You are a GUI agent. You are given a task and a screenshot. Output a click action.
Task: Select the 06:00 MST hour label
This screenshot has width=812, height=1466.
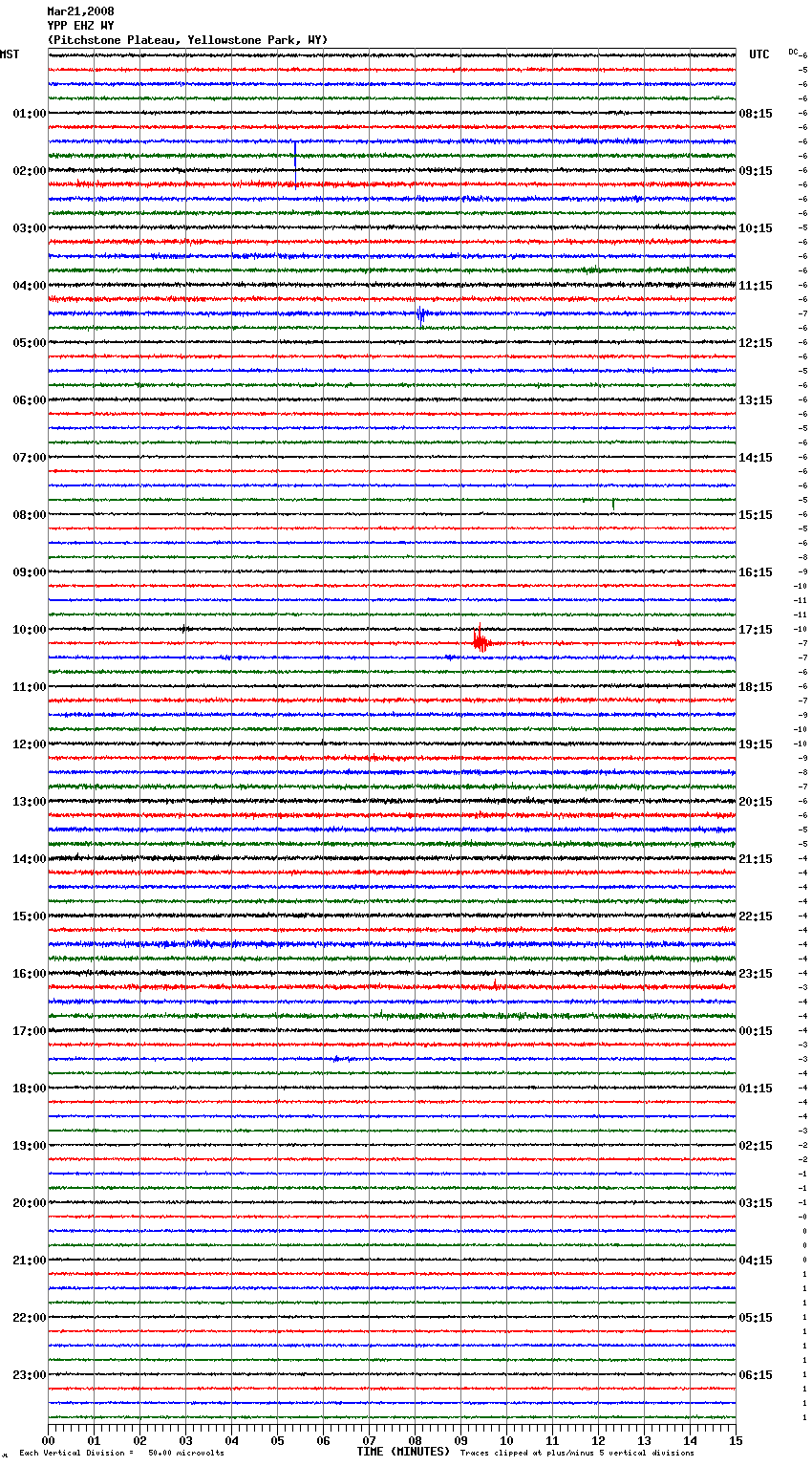click(x=30, y=400)
